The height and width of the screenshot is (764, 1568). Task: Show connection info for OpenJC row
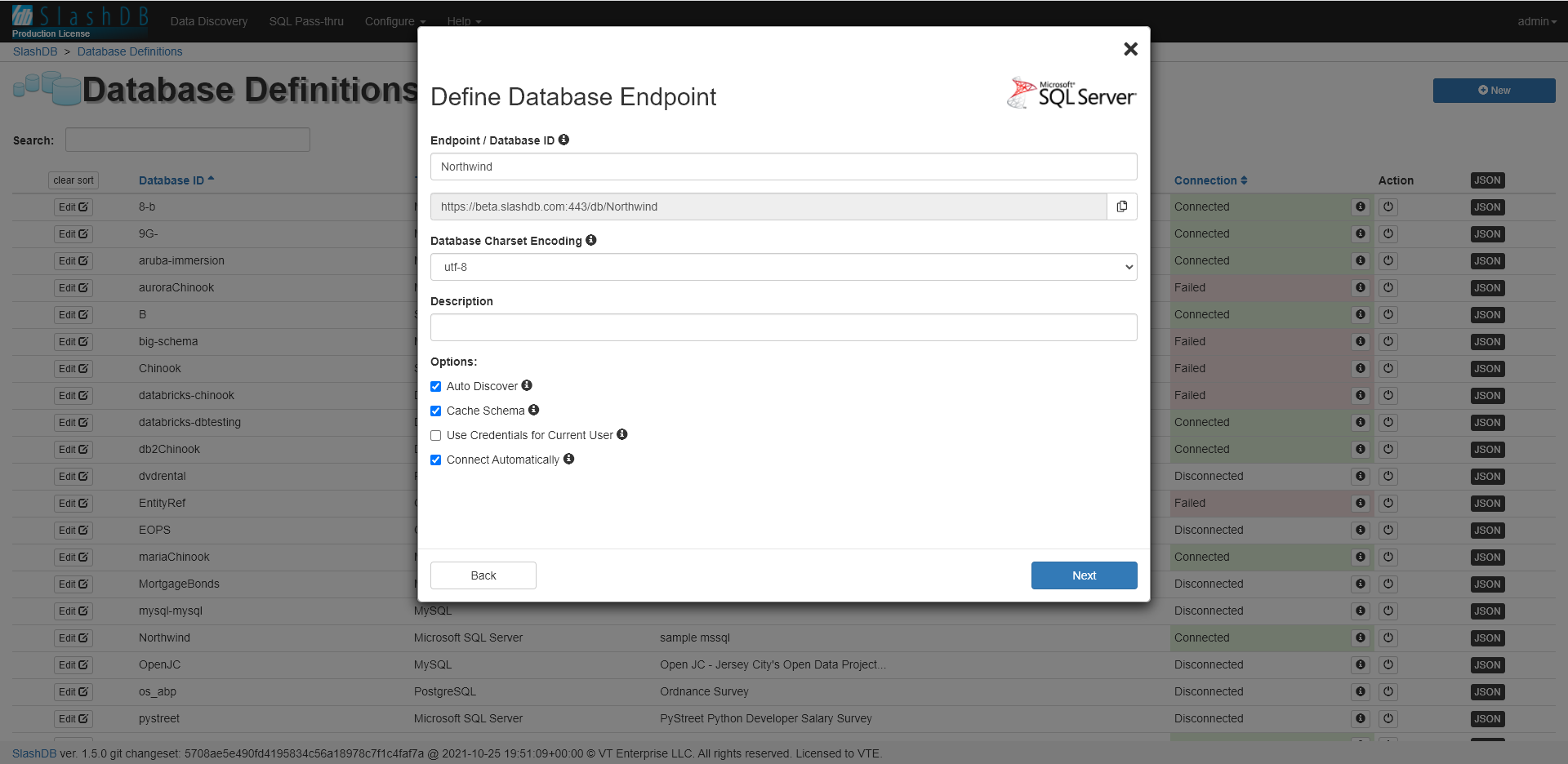pyautogui.click(x=1361, y=664)
